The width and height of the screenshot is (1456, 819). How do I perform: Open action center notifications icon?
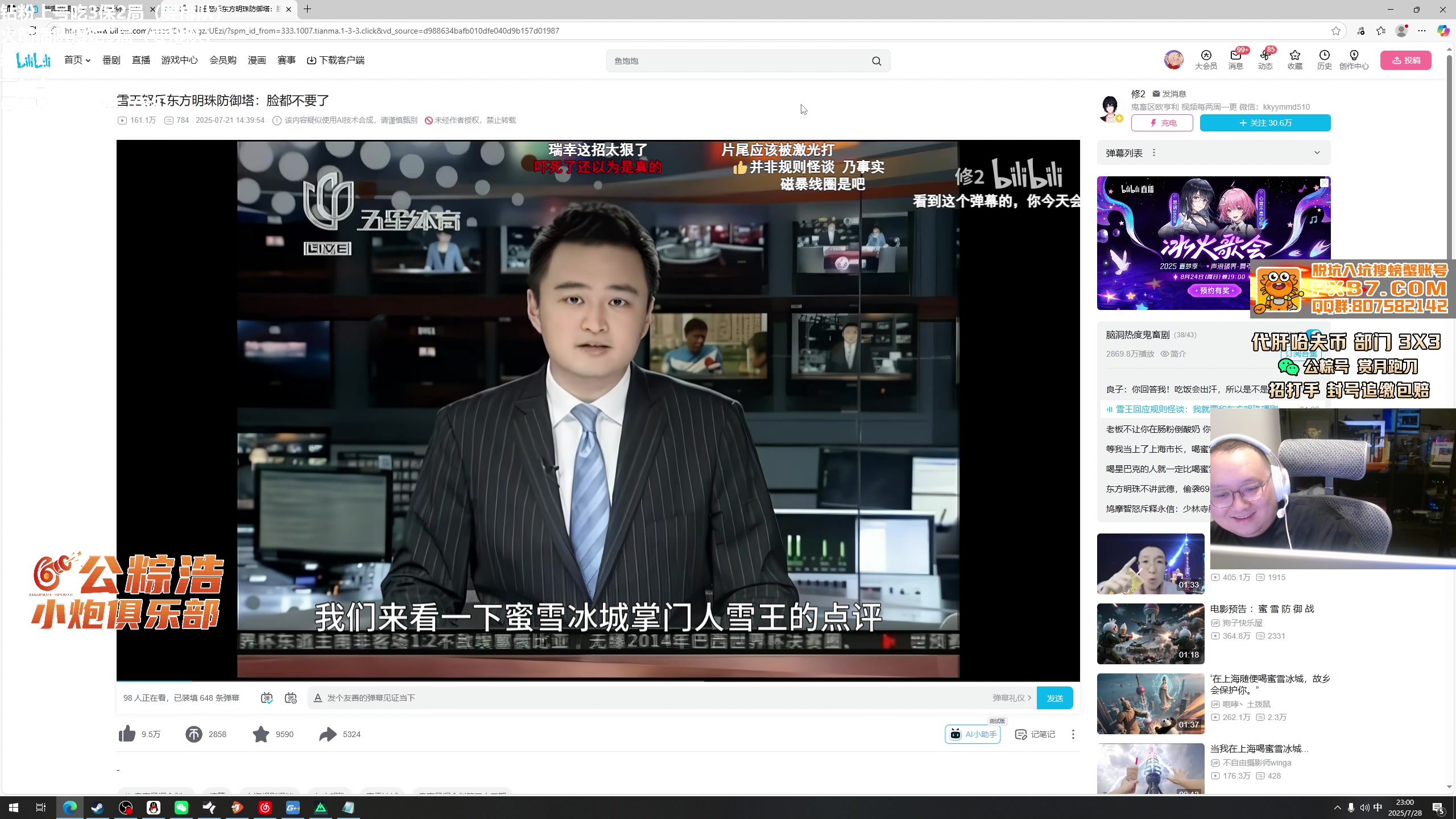[x=1438, y=808]
